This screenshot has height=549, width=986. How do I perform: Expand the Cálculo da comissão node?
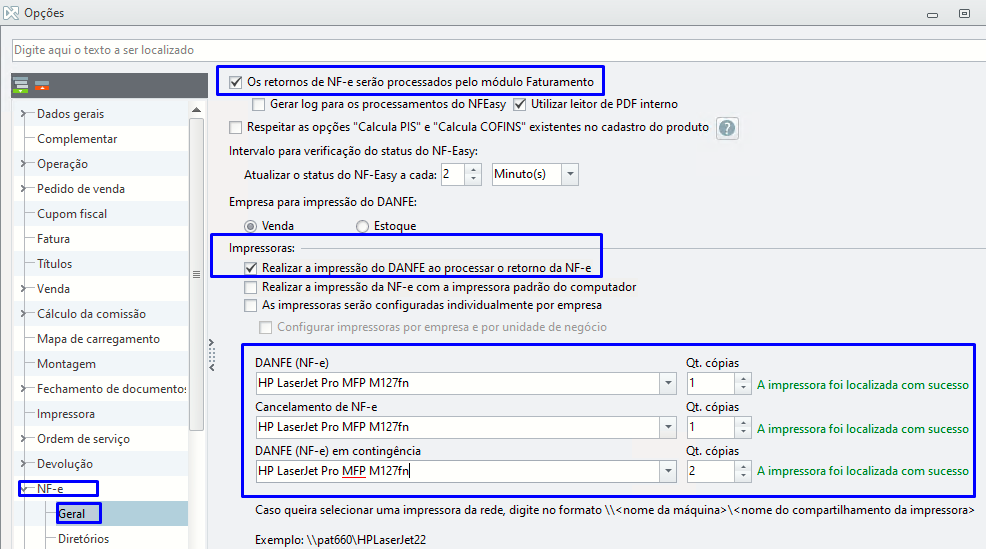[x=23, y=314]
